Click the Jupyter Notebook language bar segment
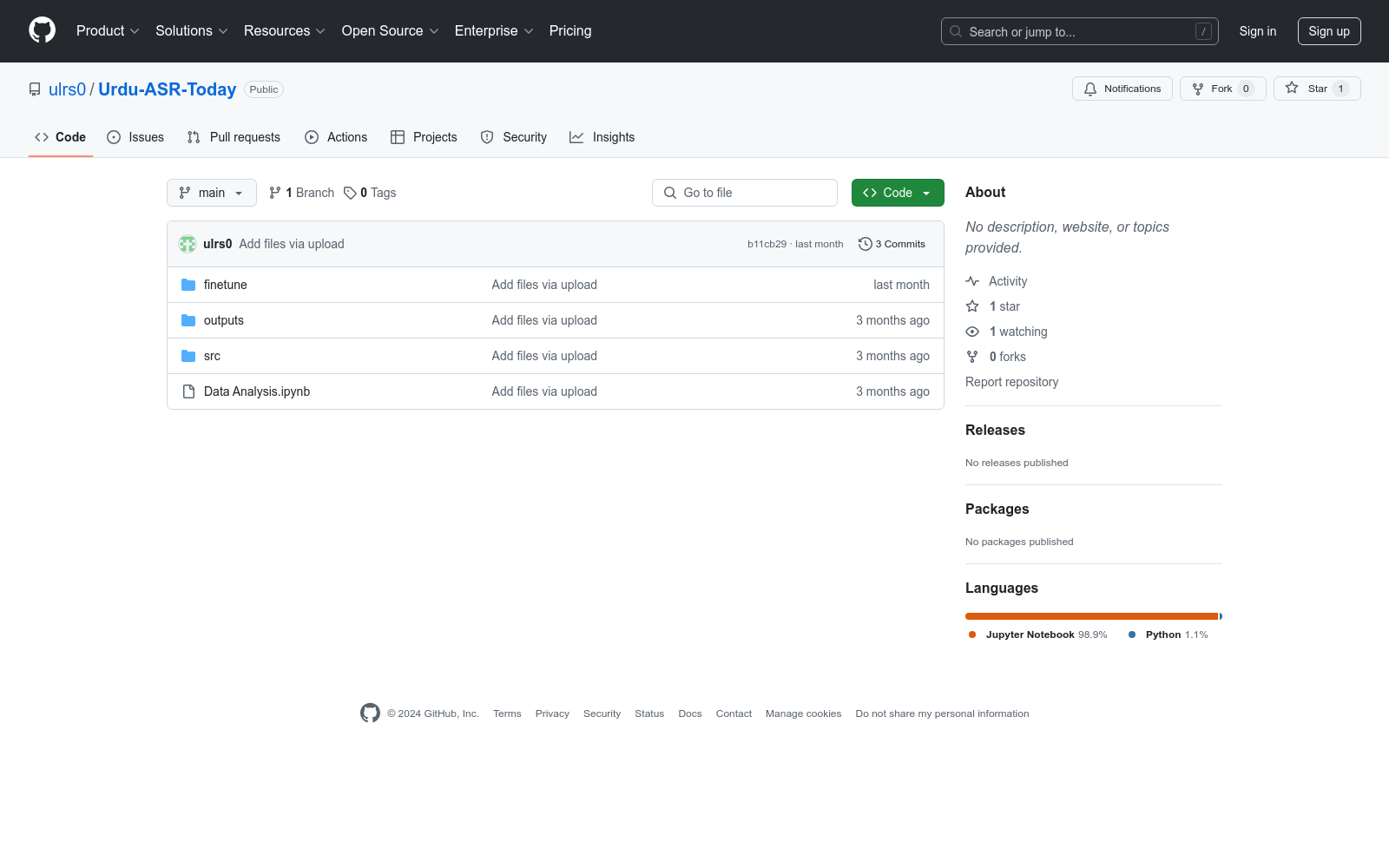Viewport: 1389px width, 868px height. 1091,616
